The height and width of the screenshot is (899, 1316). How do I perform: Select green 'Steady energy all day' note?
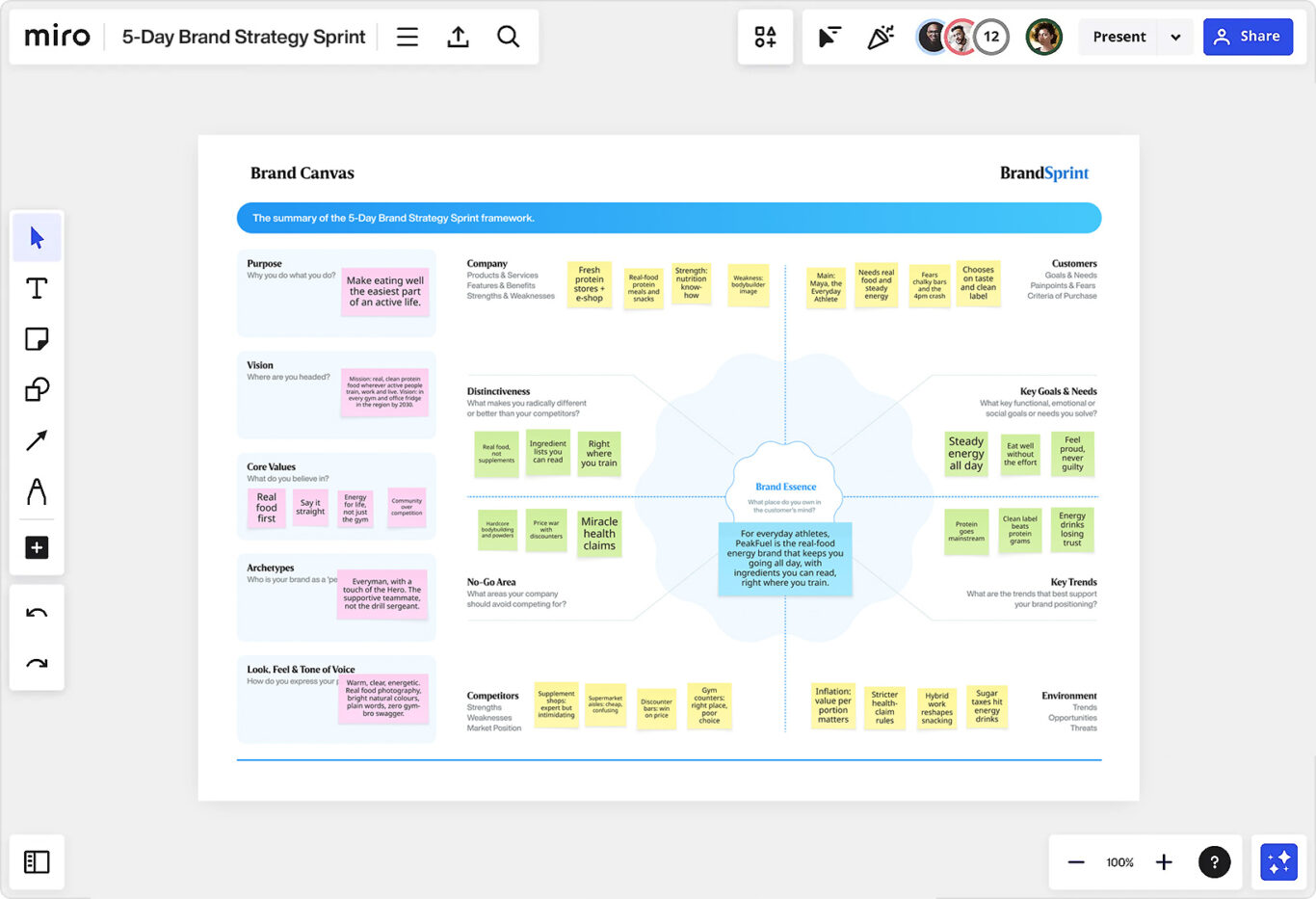966,453
